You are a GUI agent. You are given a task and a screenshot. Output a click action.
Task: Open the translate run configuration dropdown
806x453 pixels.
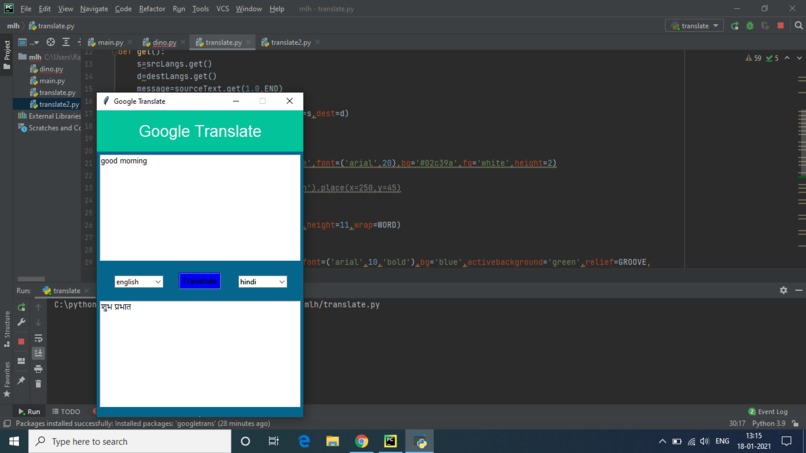pos(694,26)
